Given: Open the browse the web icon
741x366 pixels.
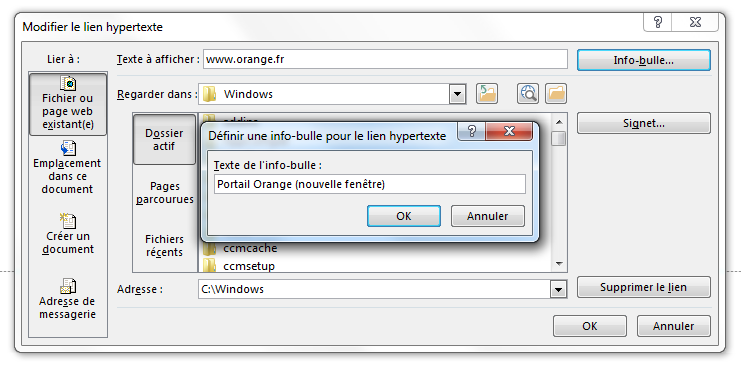Looking at the screenshot, I should 528,94.
